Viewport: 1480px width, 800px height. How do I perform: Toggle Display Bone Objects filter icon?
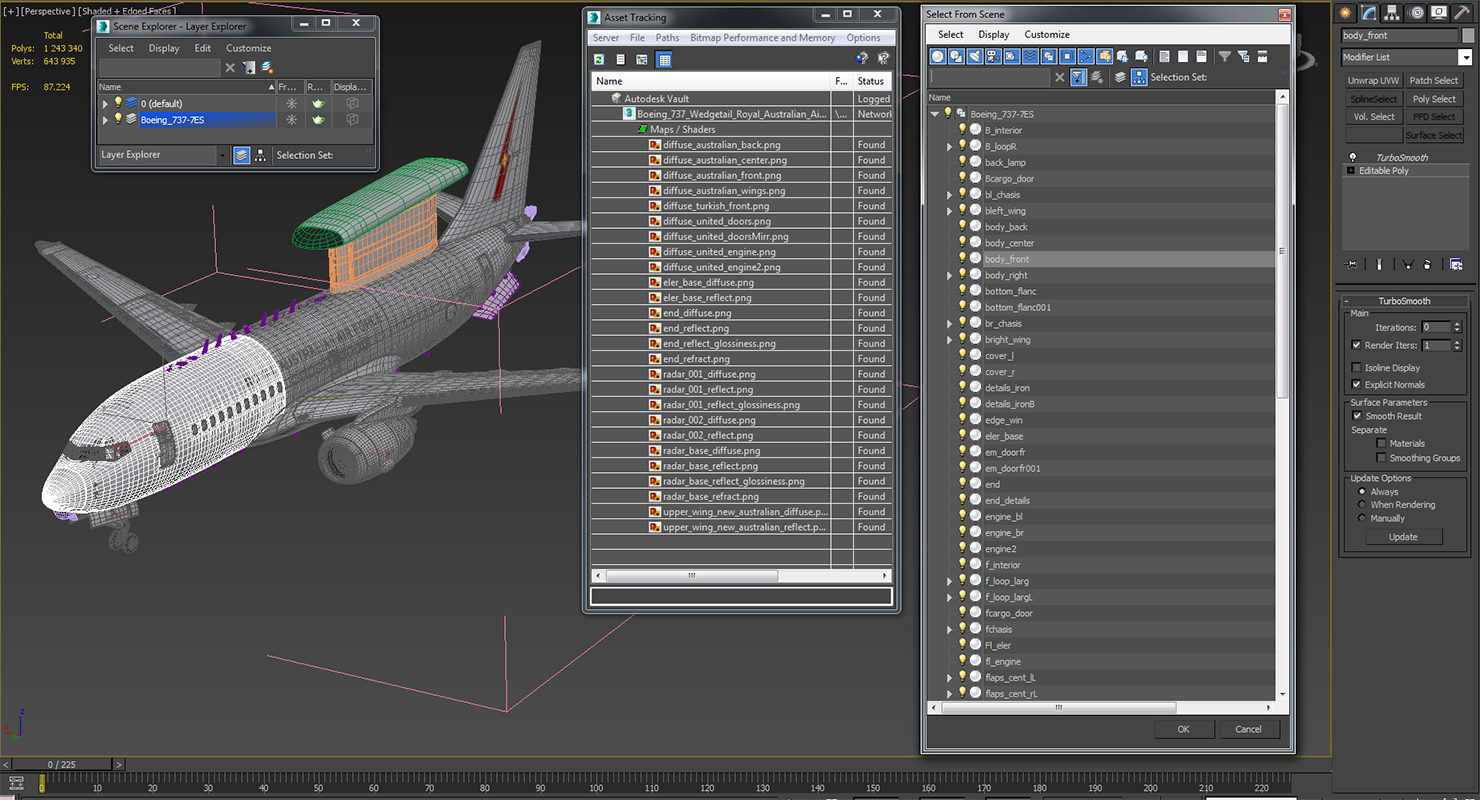pos(1086,56)
